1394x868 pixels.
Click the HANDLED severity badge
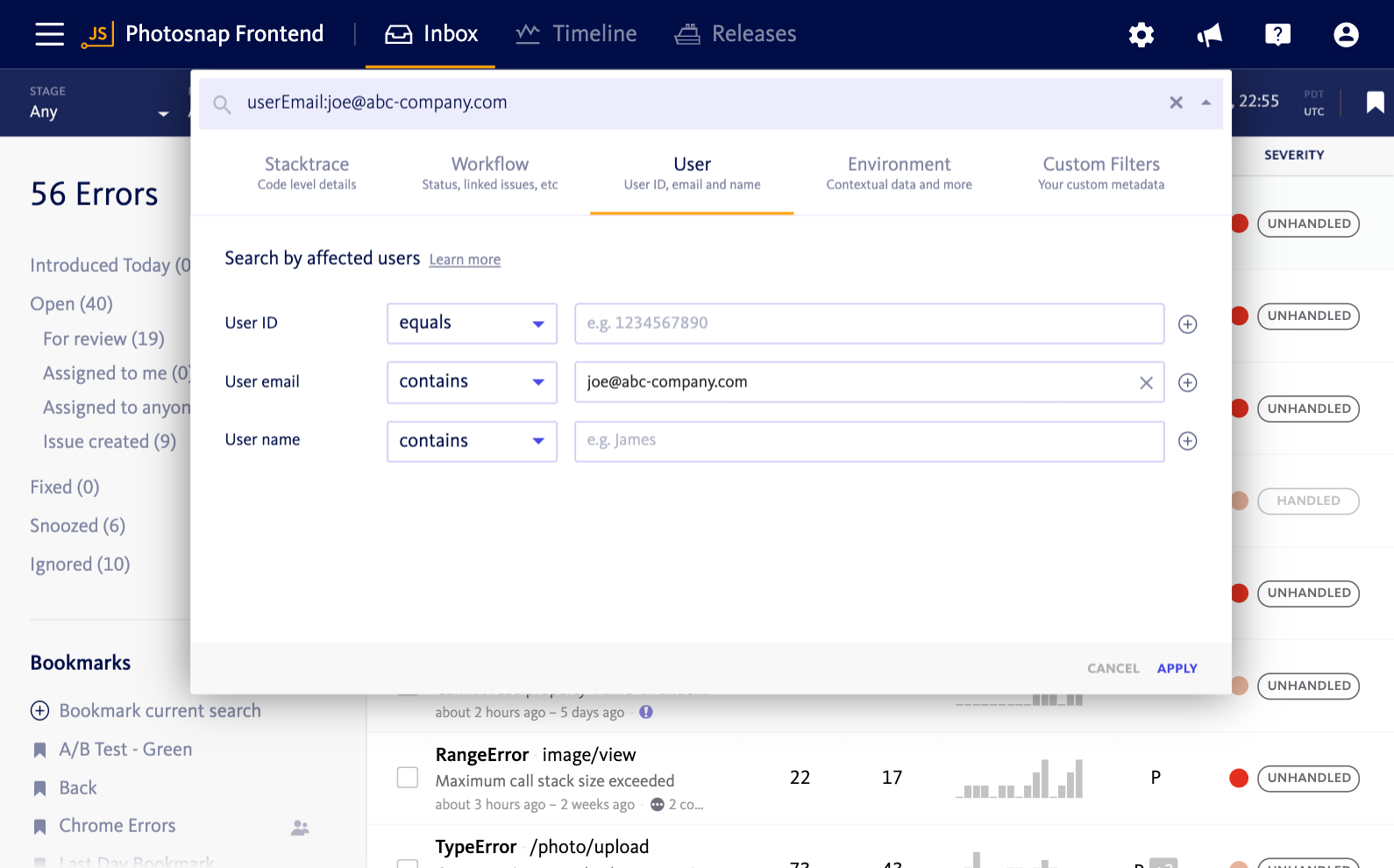click(x=1308, y=502)
